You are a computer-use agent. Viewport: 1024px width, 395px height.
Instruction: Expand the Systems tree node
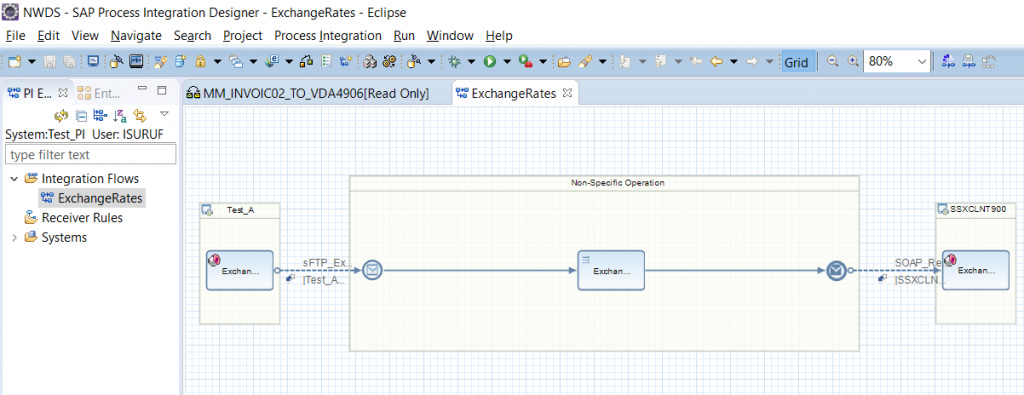pos(14,238)
